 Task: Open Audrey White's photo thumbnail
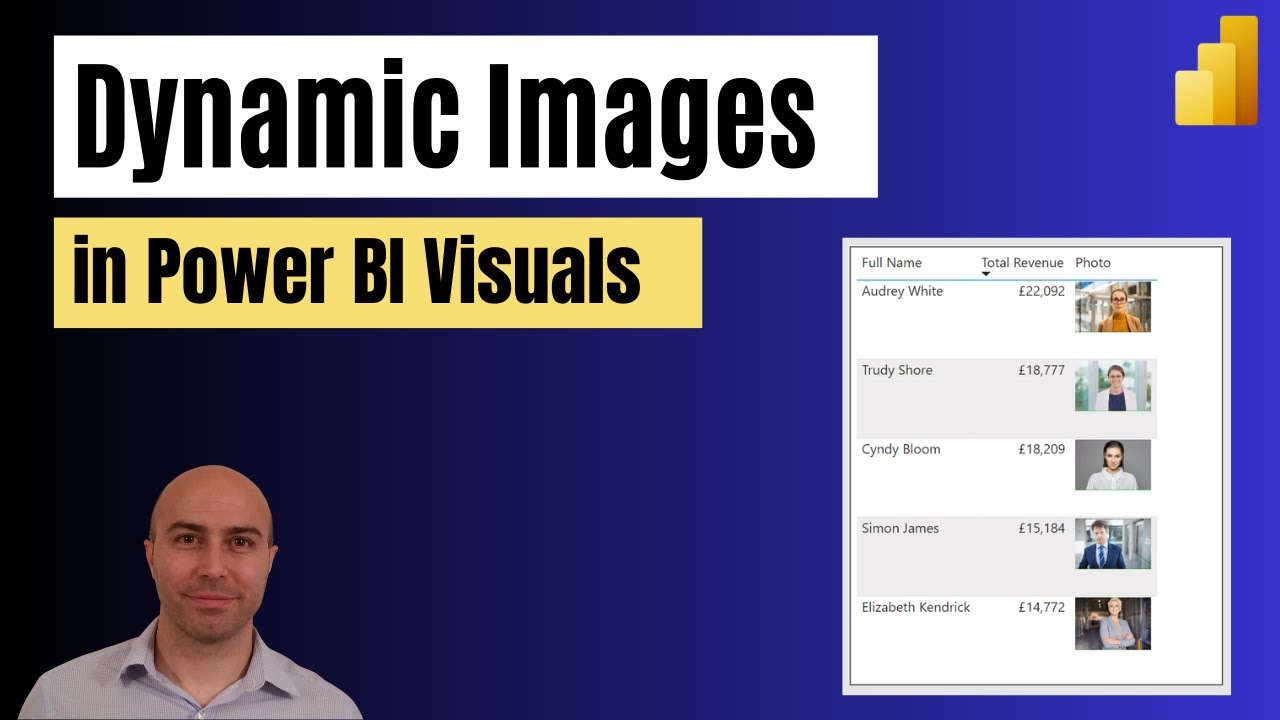[x=1113, y=307]
